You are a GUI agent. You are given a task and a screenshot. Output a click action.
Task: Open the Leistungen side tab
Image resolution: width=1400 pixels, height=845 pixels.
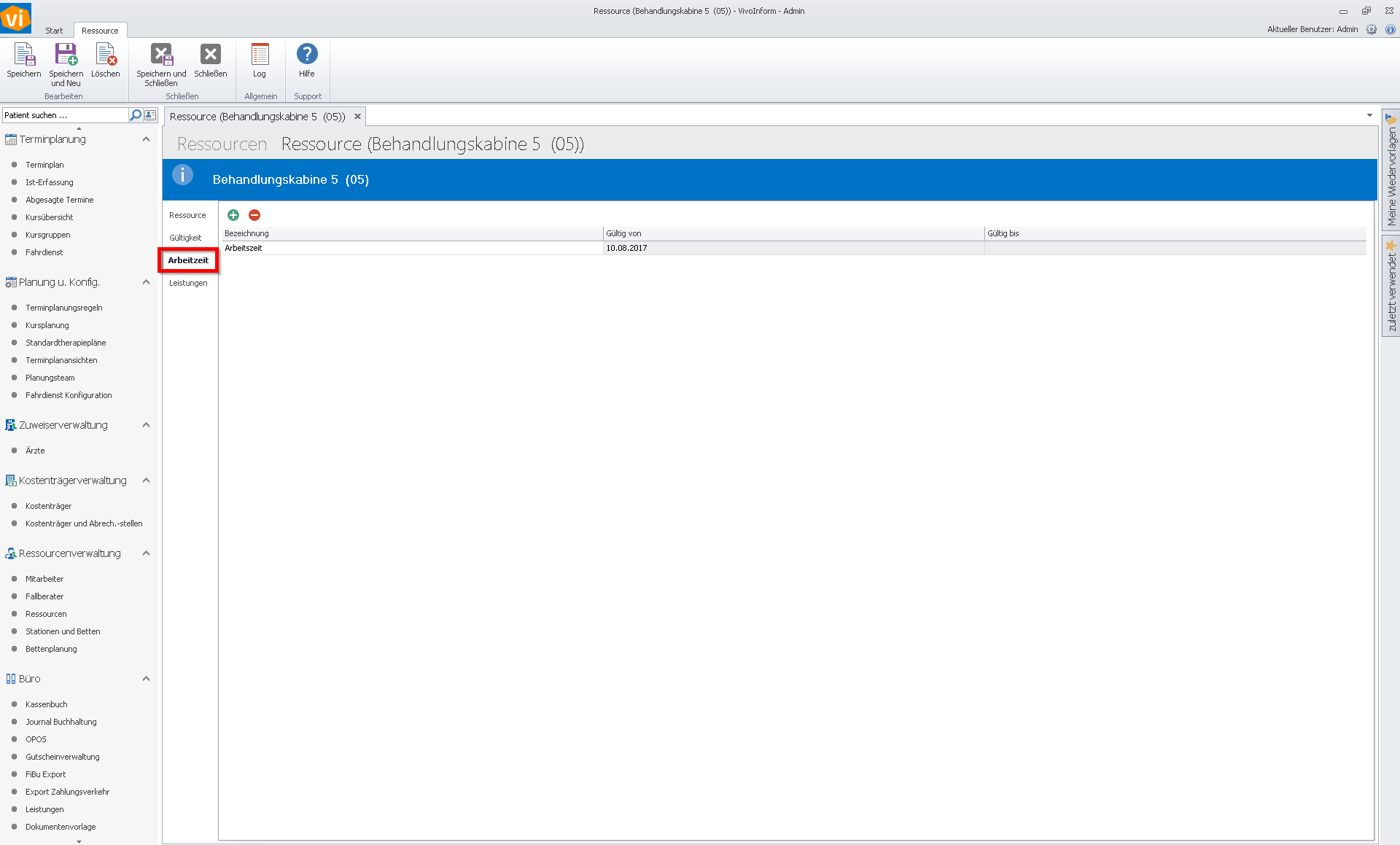click(x=188, y=283)
